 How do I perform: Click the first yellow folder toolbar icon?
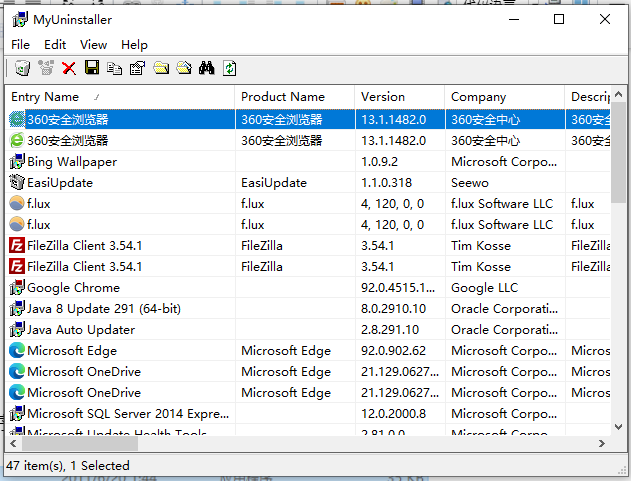click(161, 68)
